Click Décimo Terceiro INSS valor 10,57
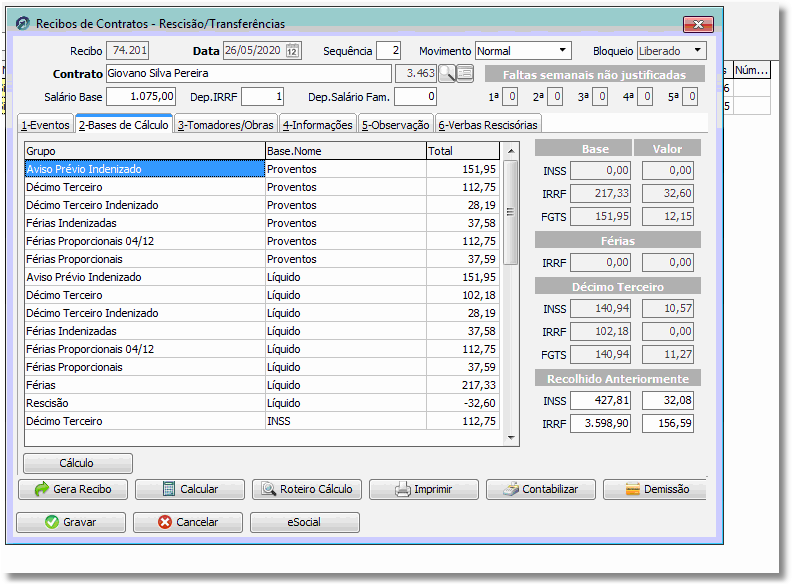Image resolution: width=793 pixels, height=587 pixels. coord(668,308)
